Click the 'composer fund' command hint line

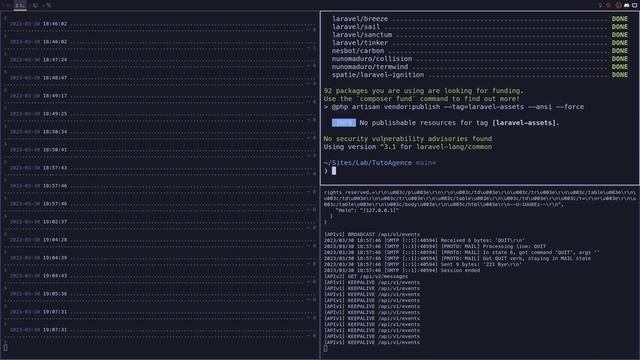[x=422, y=99]
